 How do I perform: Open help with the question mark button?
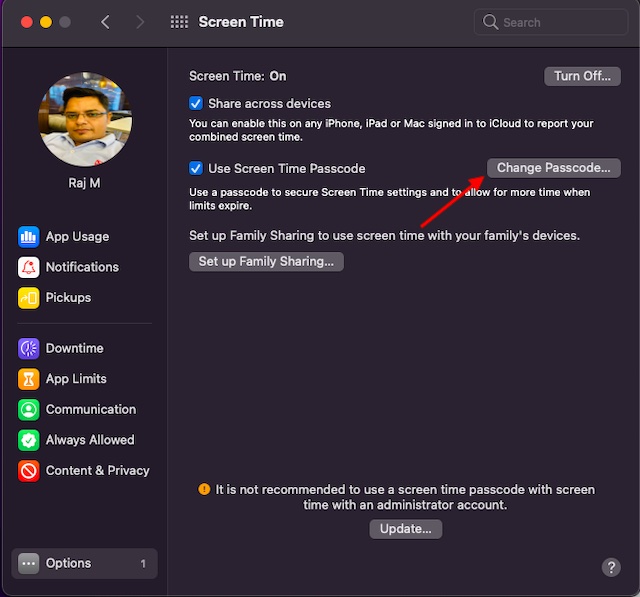[x=611, y=567]
